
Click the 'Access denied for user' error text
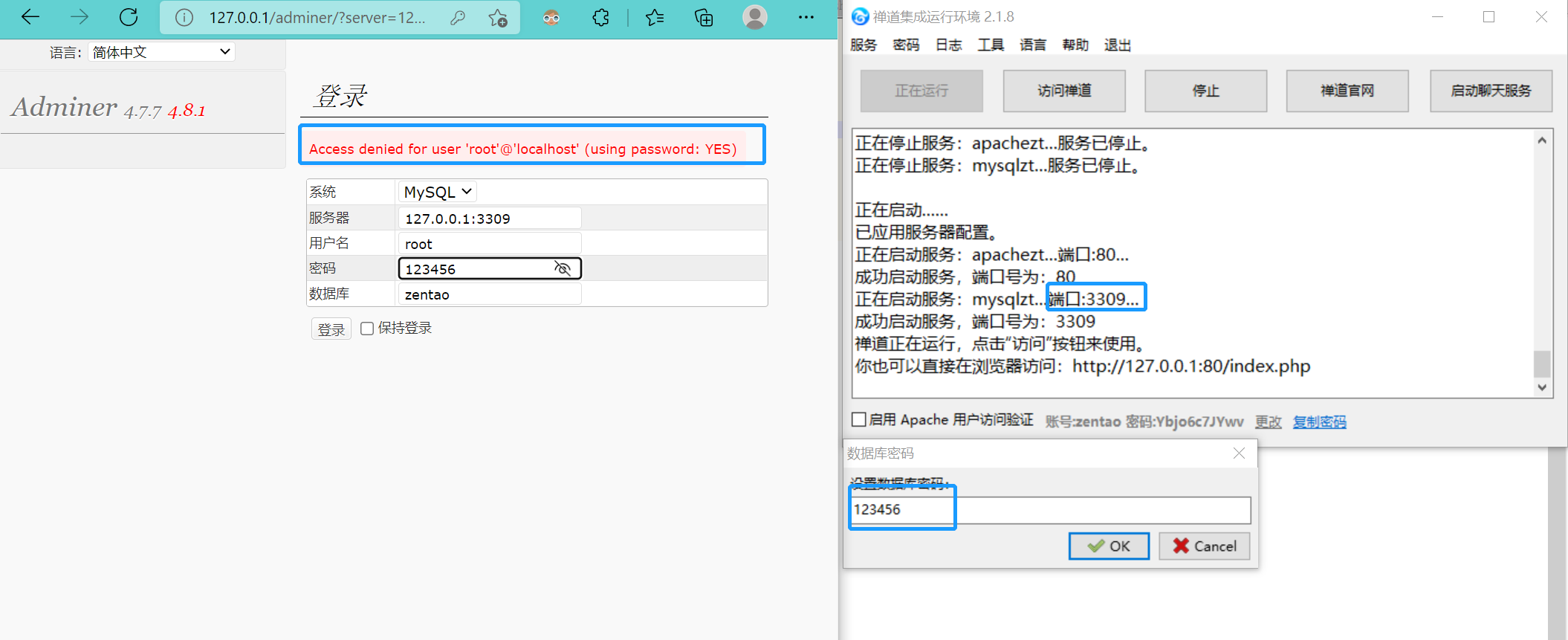523,149
